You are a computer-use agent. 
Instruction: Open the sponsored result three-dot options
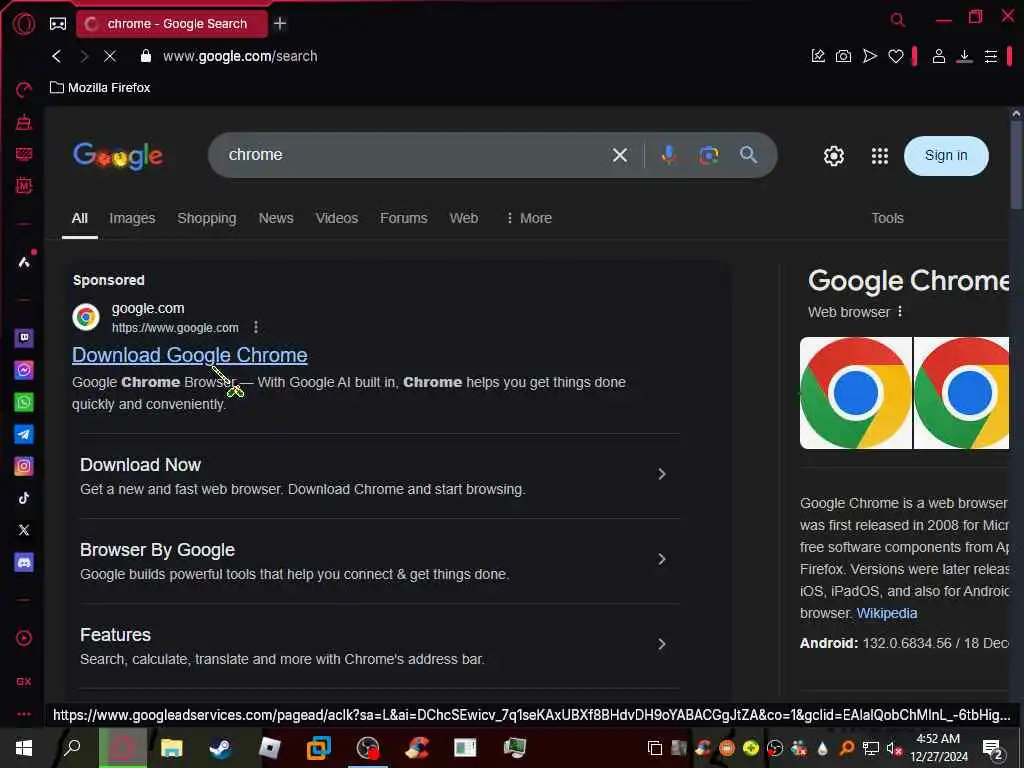(256, 327)
